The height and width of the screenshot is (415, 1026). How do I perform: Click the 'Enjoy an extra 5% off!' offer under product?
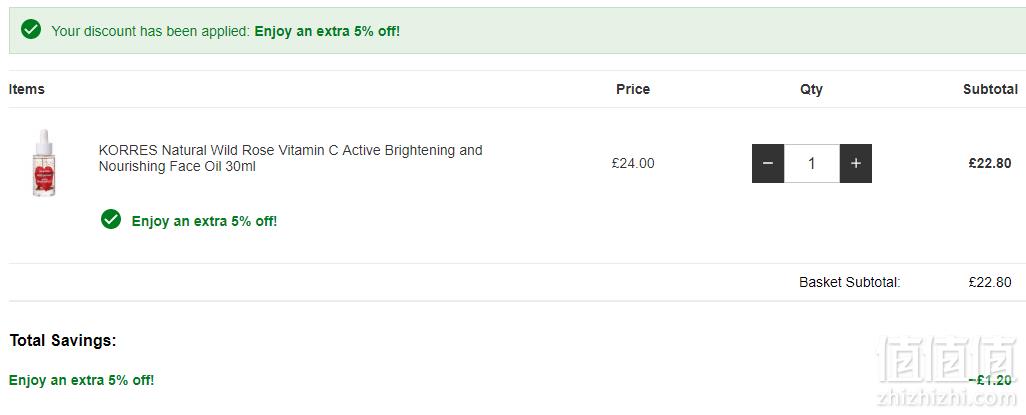[x=204, y=221]
